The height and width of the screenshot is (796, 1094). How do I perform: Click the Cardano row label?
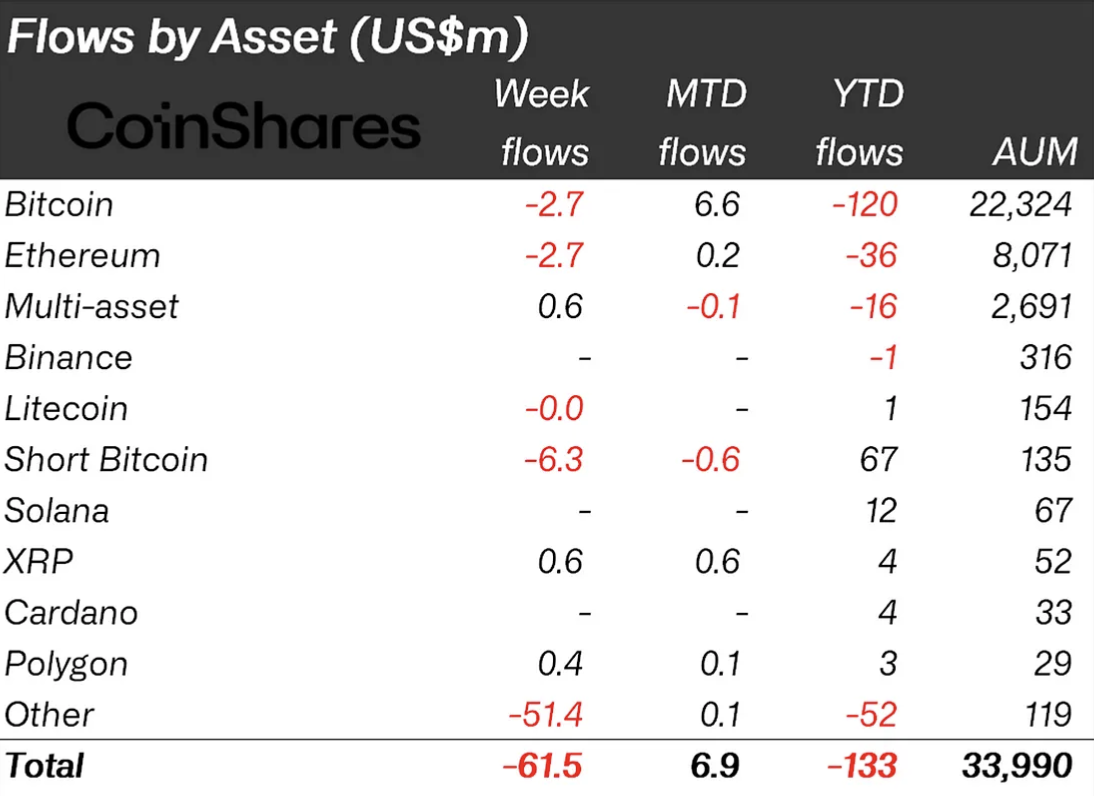[x=71, y=612]
